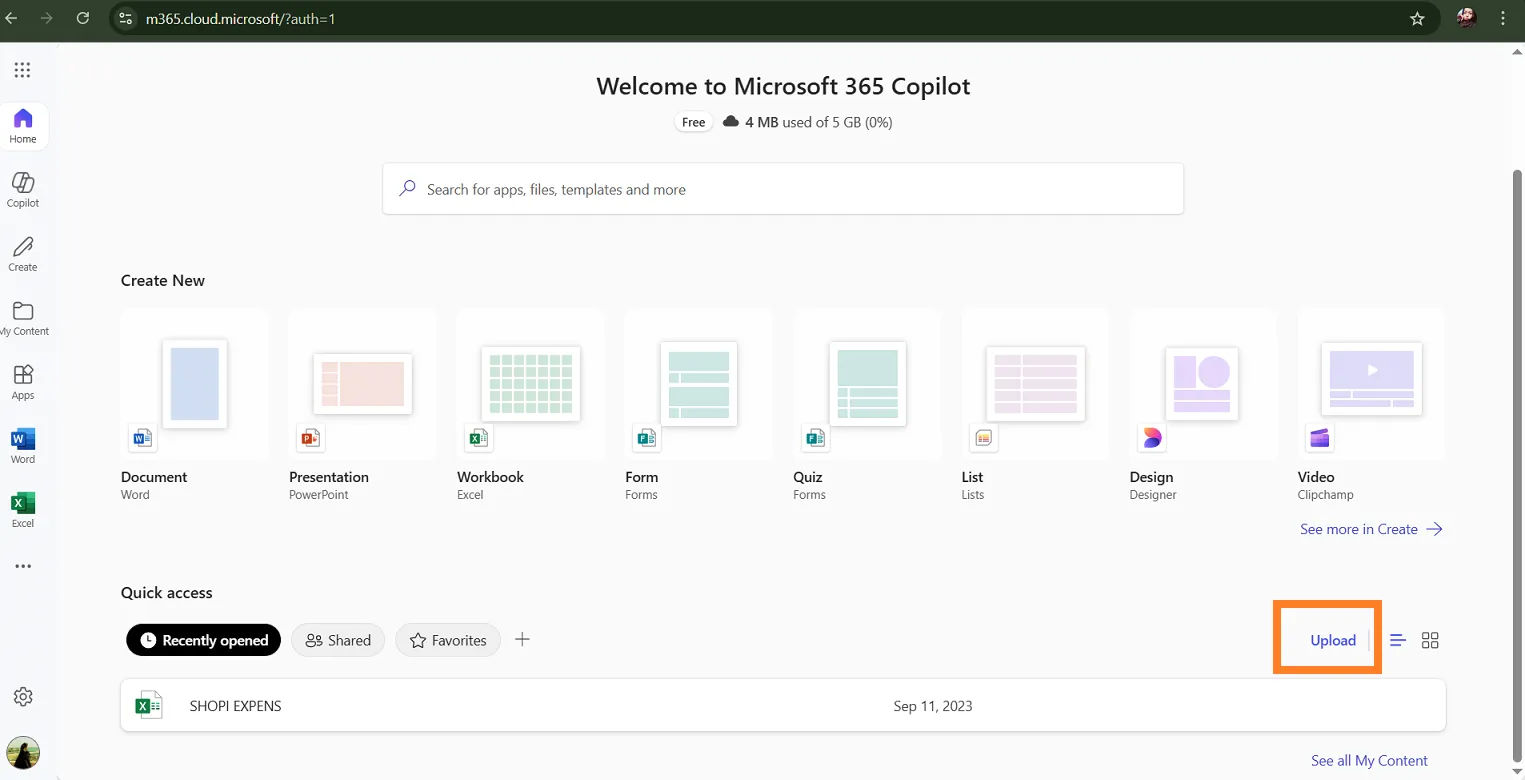Open the browser three-dot menu
Viewport: 1525px width, 780px height.
point(1503,18)
